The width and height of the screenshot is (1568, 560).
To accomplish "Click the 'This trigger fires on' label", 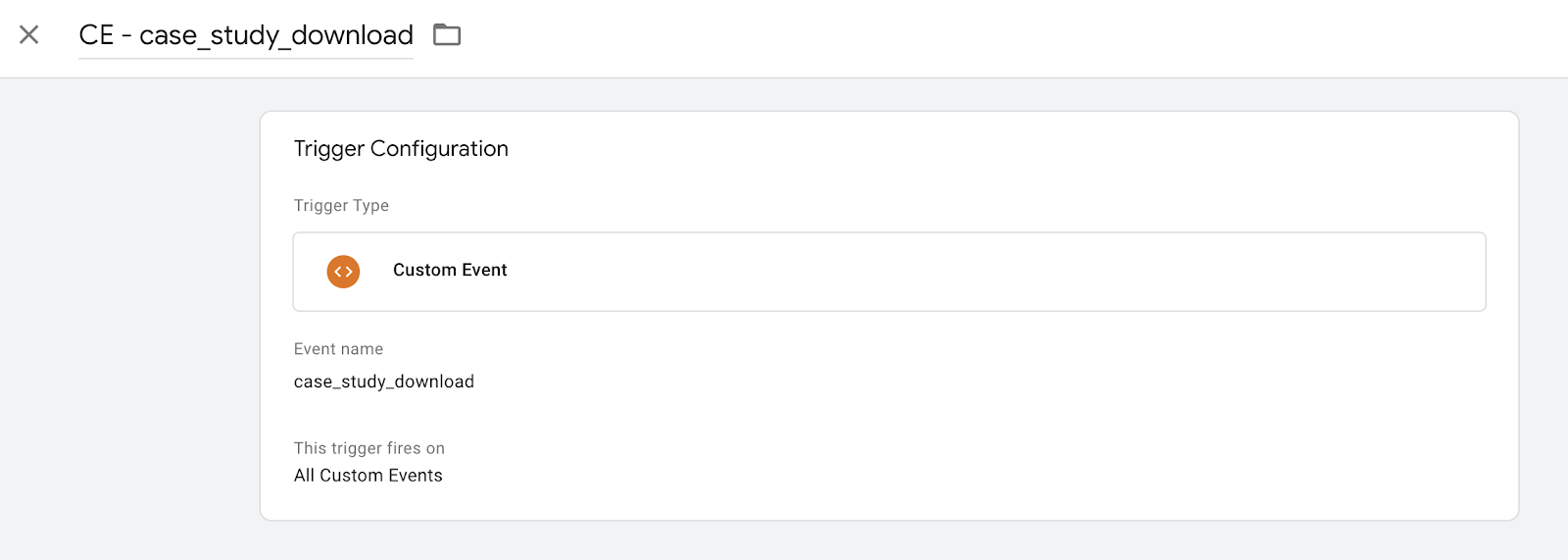I will click(x=369, y=448).
